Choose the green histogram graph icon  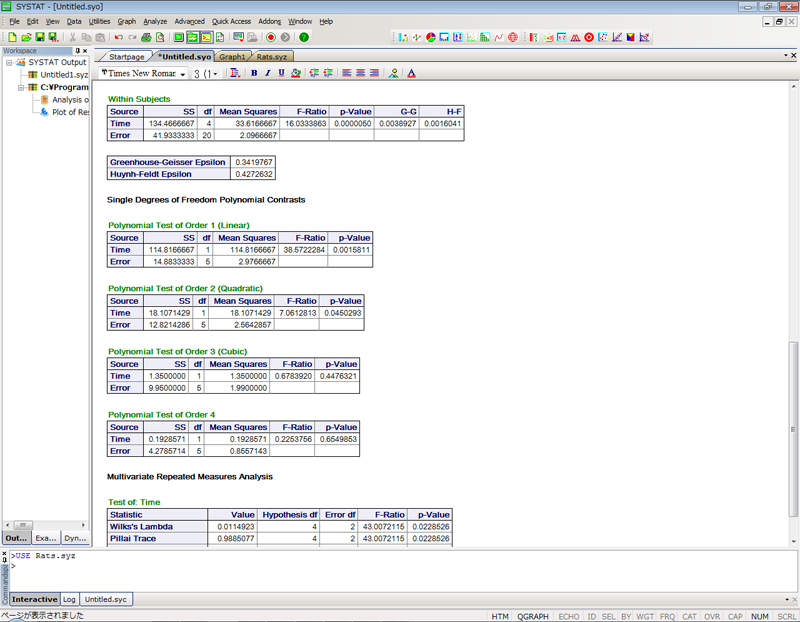[x=485, y=37]
